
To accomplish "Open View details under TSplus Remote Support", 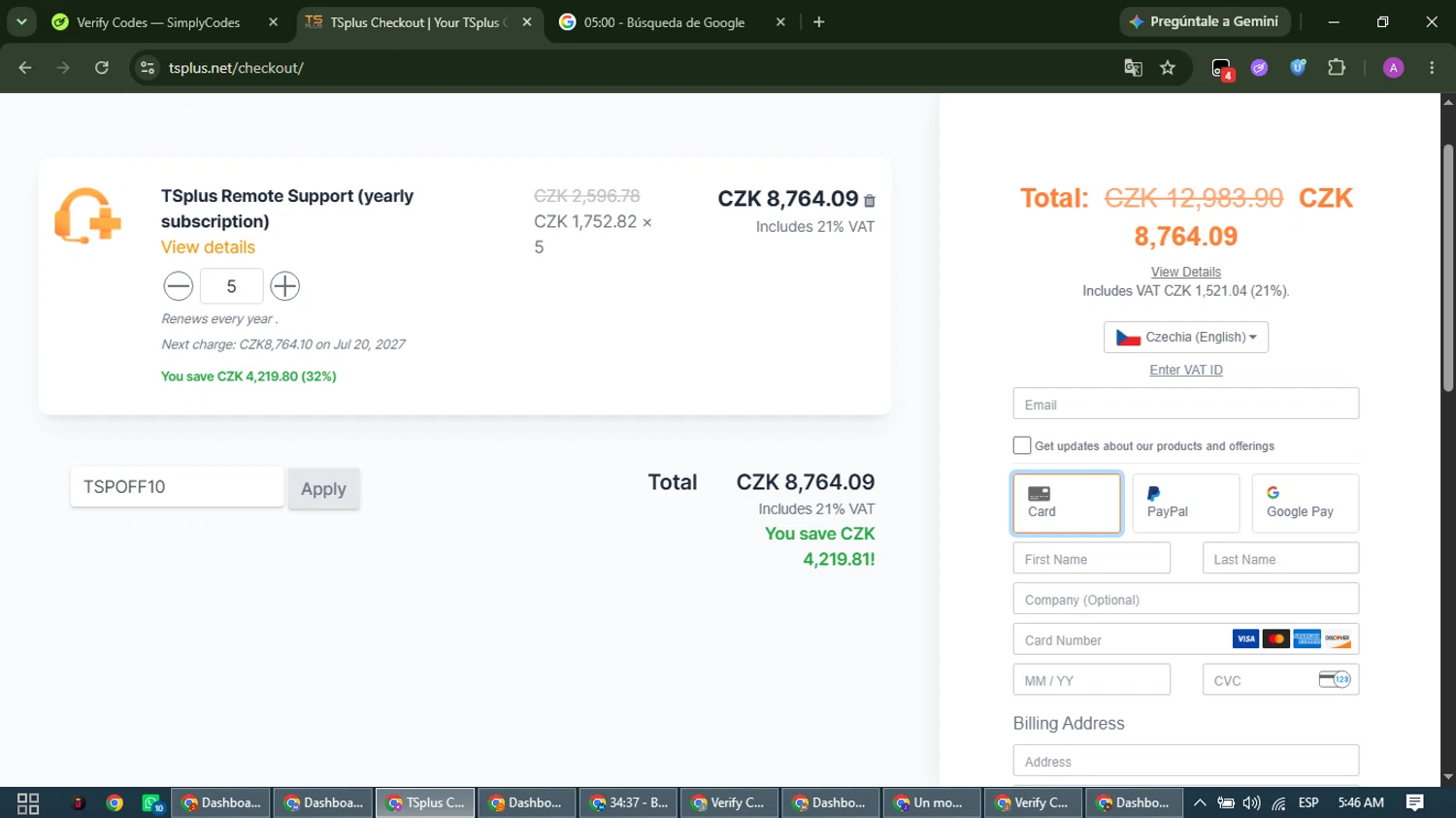I will [208, 247].
